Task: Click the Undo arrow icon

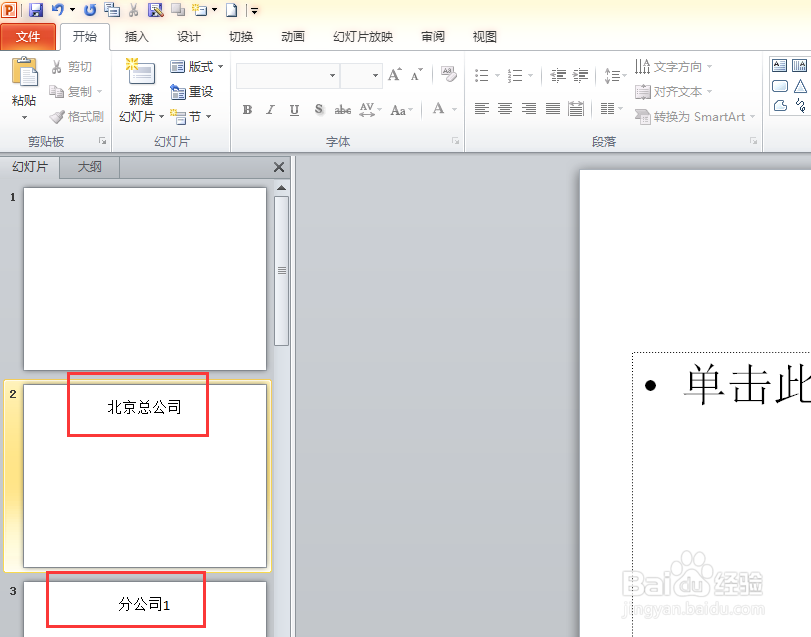Action: tap(58, 10)
